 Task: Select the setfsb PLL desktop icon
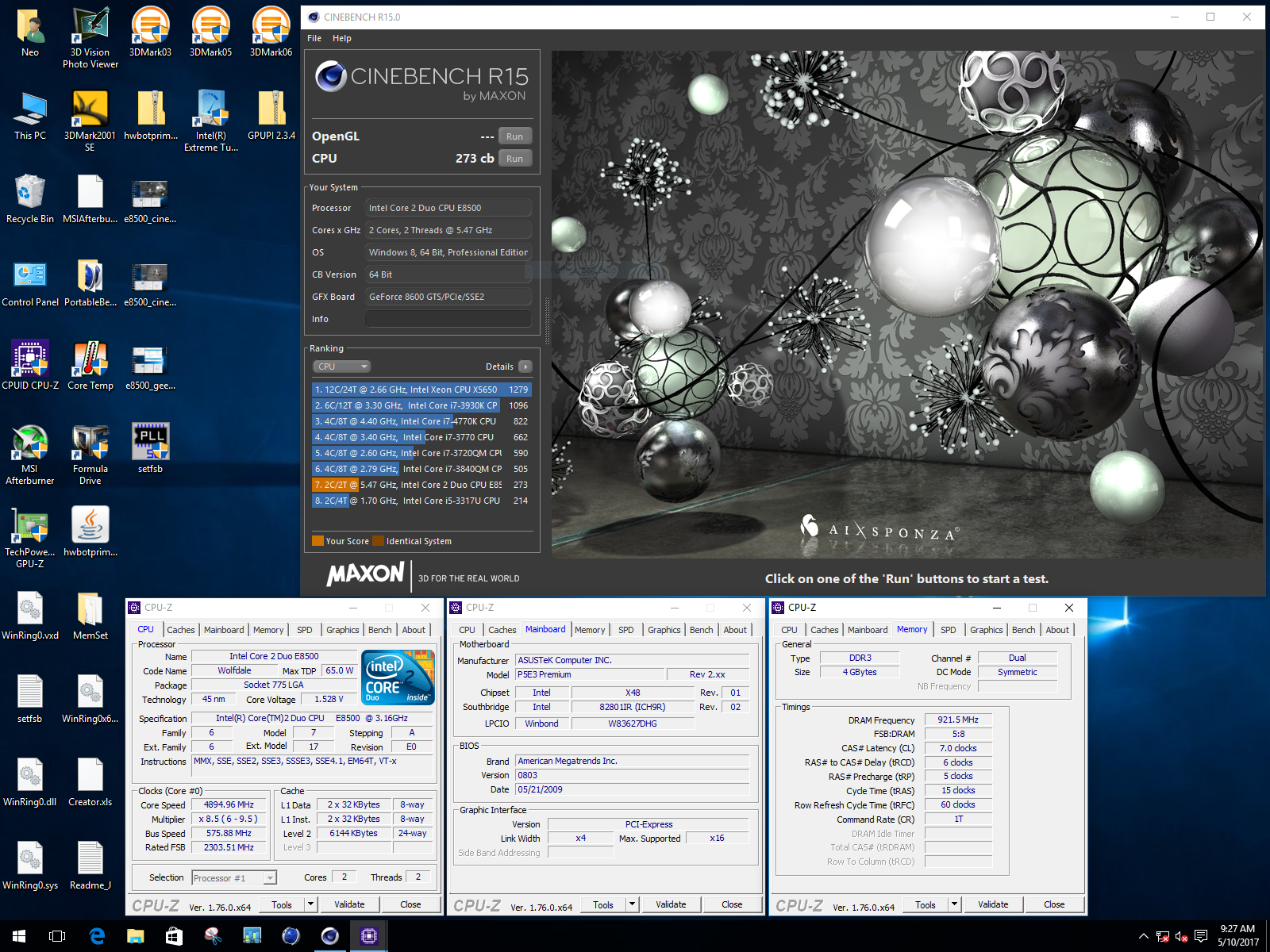(x=151, y=448)
